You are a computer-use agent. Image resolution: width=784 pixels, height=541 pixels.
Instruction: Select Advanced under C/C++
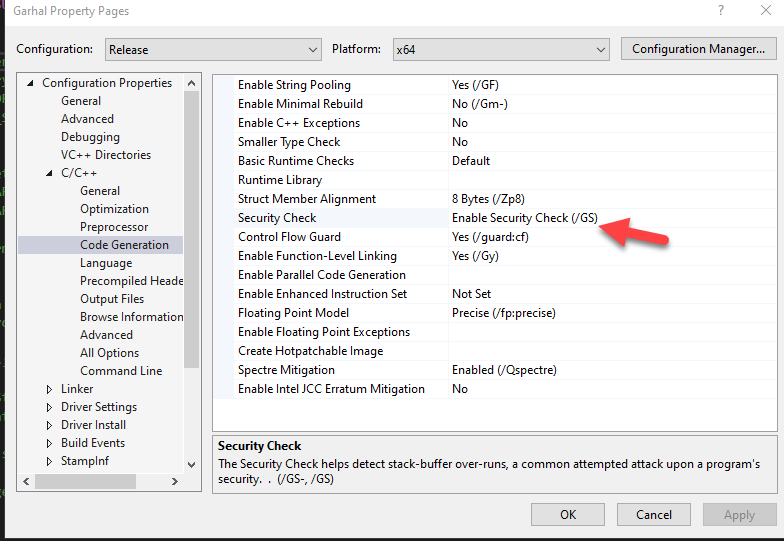click(x=106, y=335)
